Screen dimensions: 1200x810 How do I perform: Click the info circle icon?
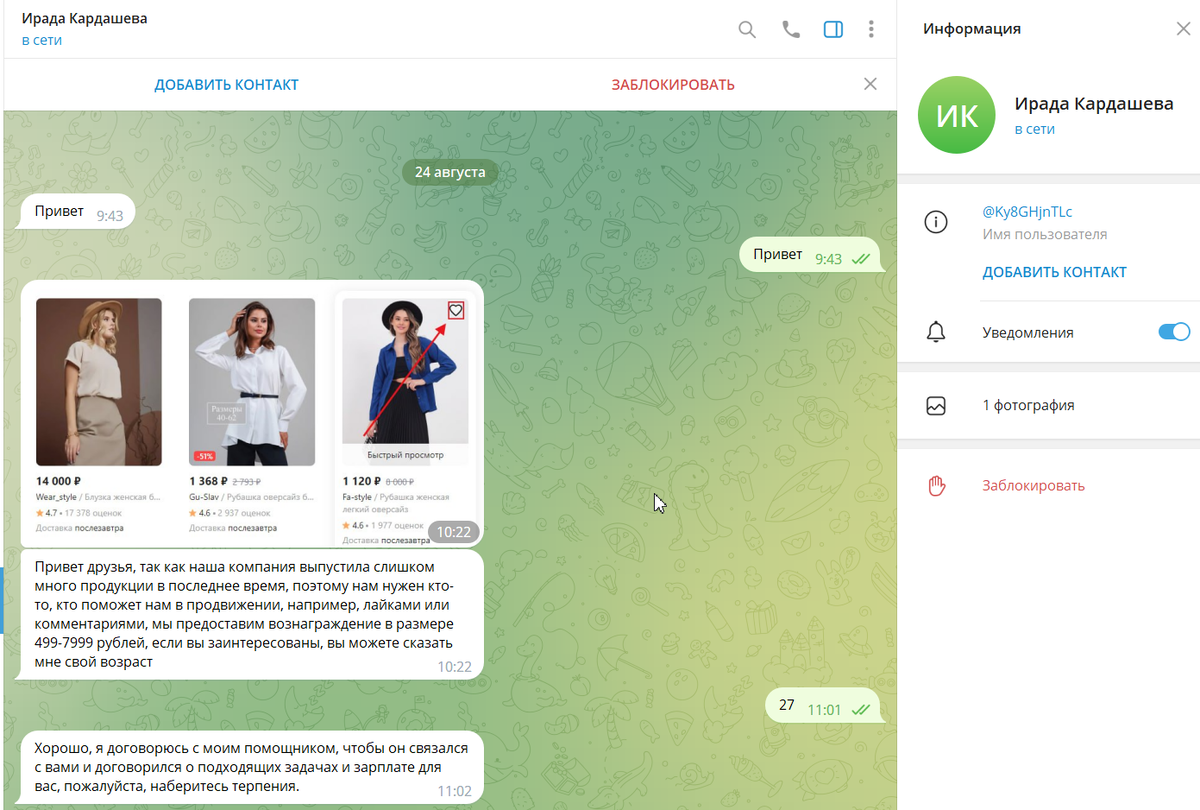coord(936,223)
